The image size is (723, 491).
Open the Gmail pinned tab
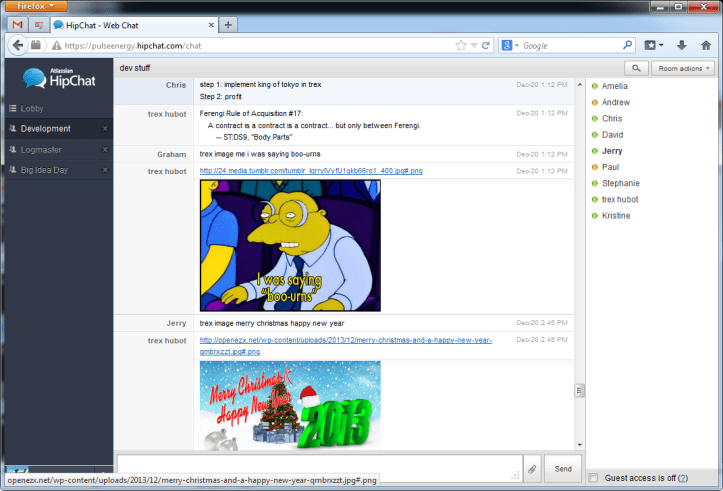pos(17,24)
